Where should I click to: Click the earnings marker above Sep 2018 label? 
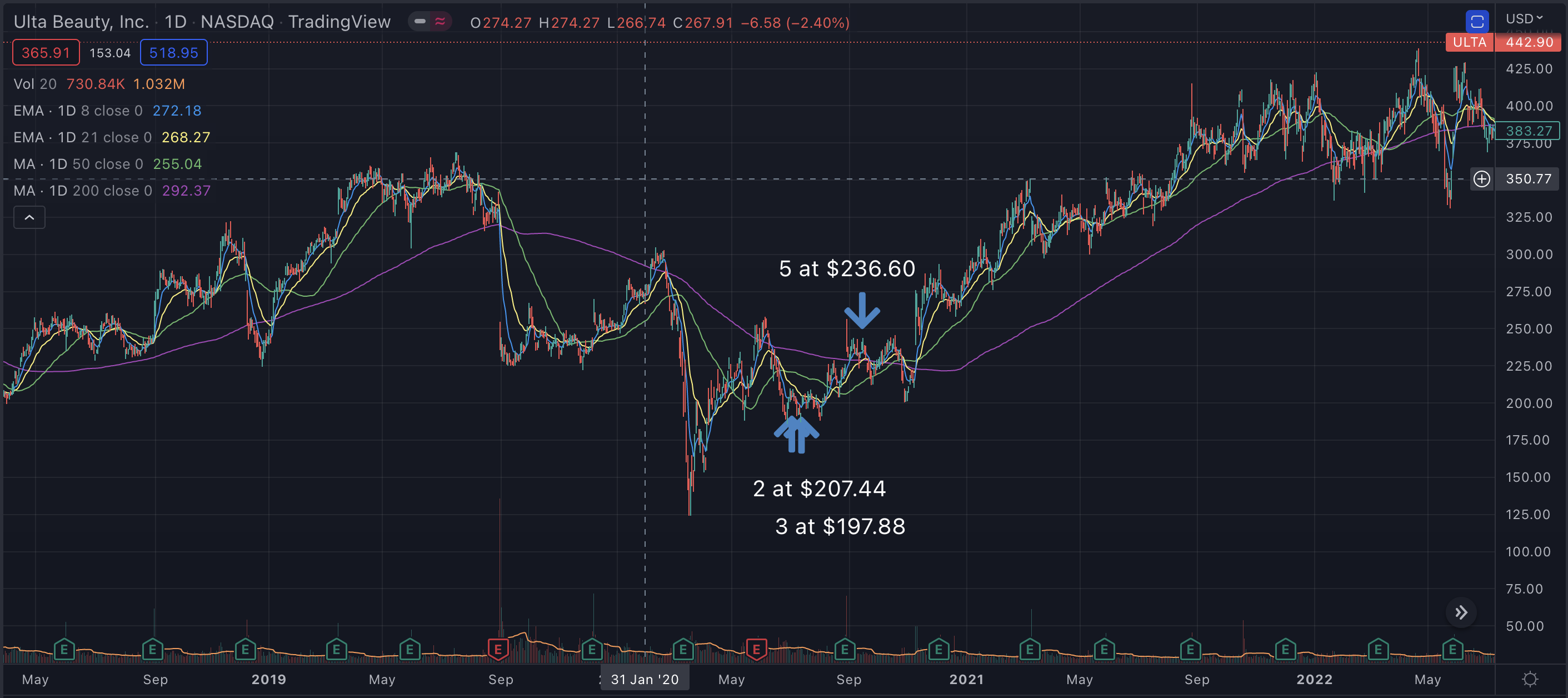153,649
